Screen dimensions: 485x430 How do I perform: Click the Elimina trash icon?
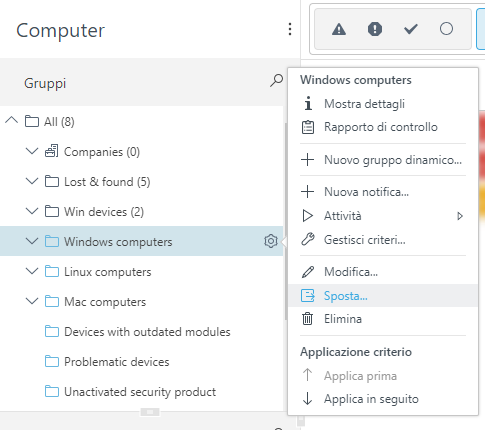[308, 319]
